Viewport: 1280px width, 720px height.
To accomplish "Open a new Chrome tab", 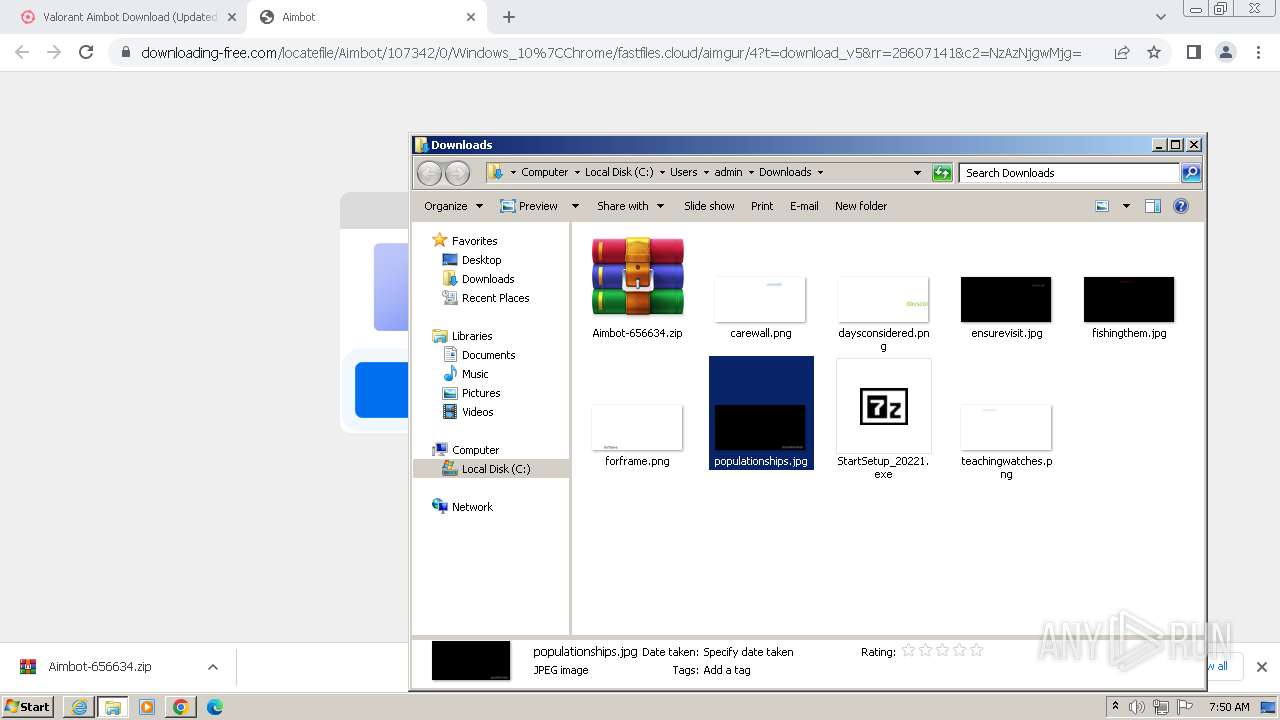I will coord(509,17).
